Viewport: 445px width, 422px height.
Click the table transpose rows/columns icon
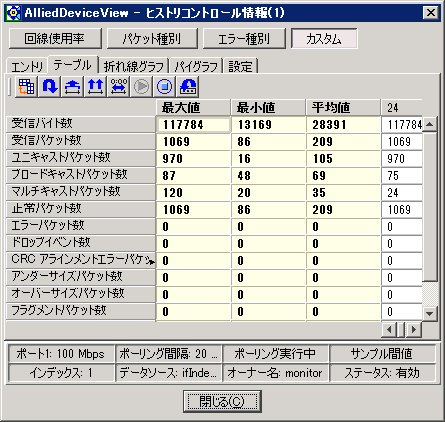point(26,87)
